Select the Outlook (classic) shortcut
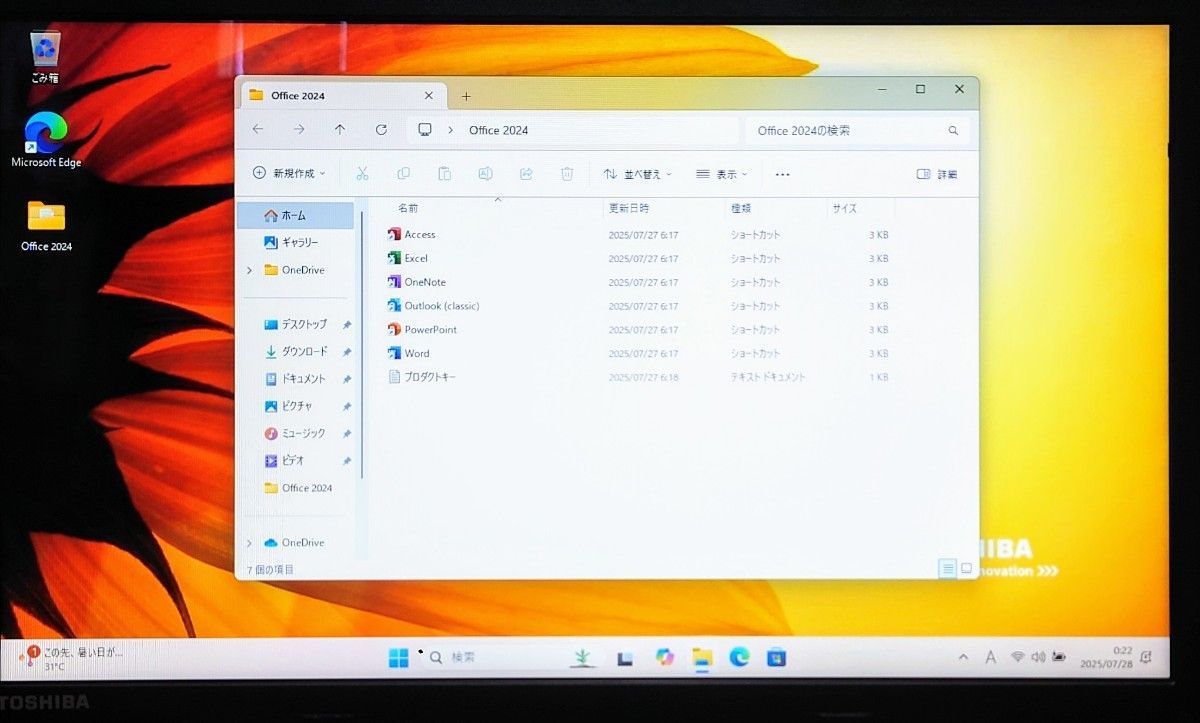This screenshot has width=1200, height=723. point(434,306)
